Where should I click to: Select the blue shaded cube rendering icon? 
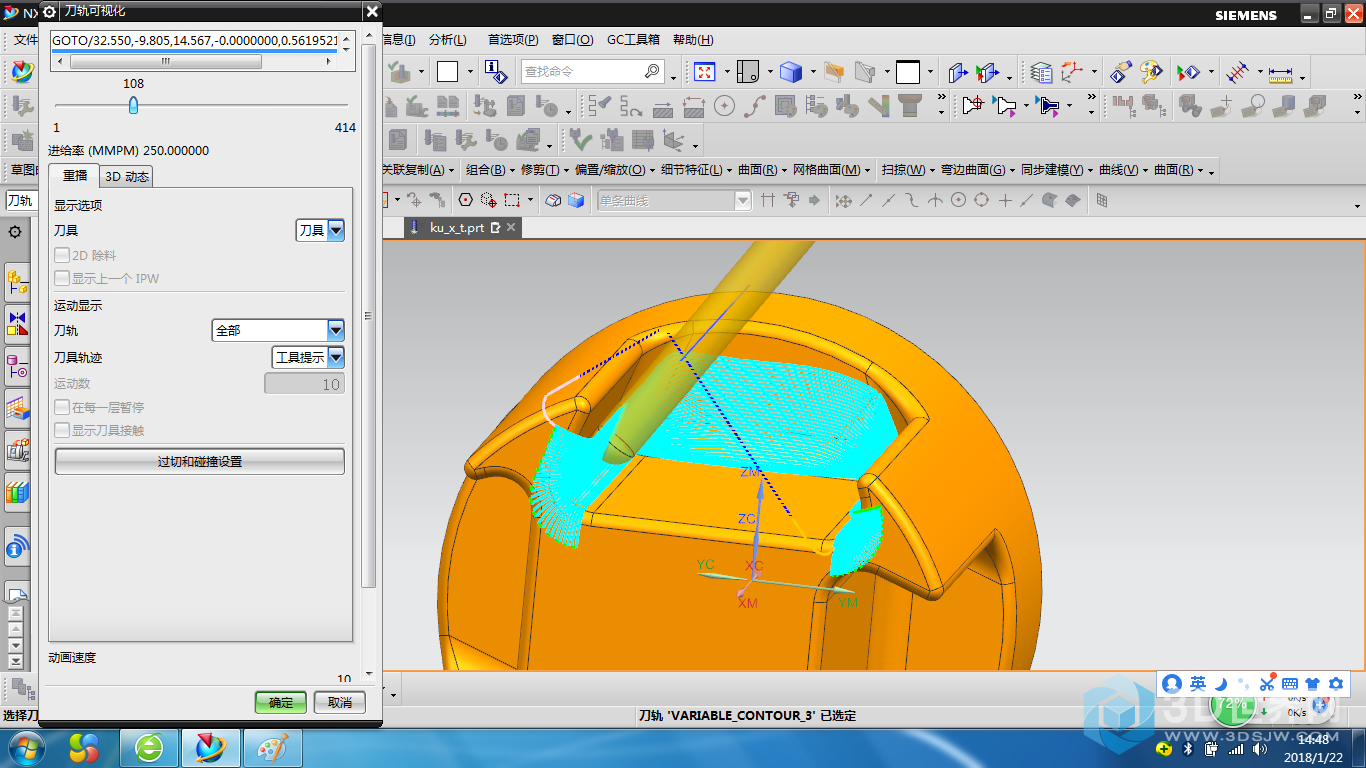point(791,72)
